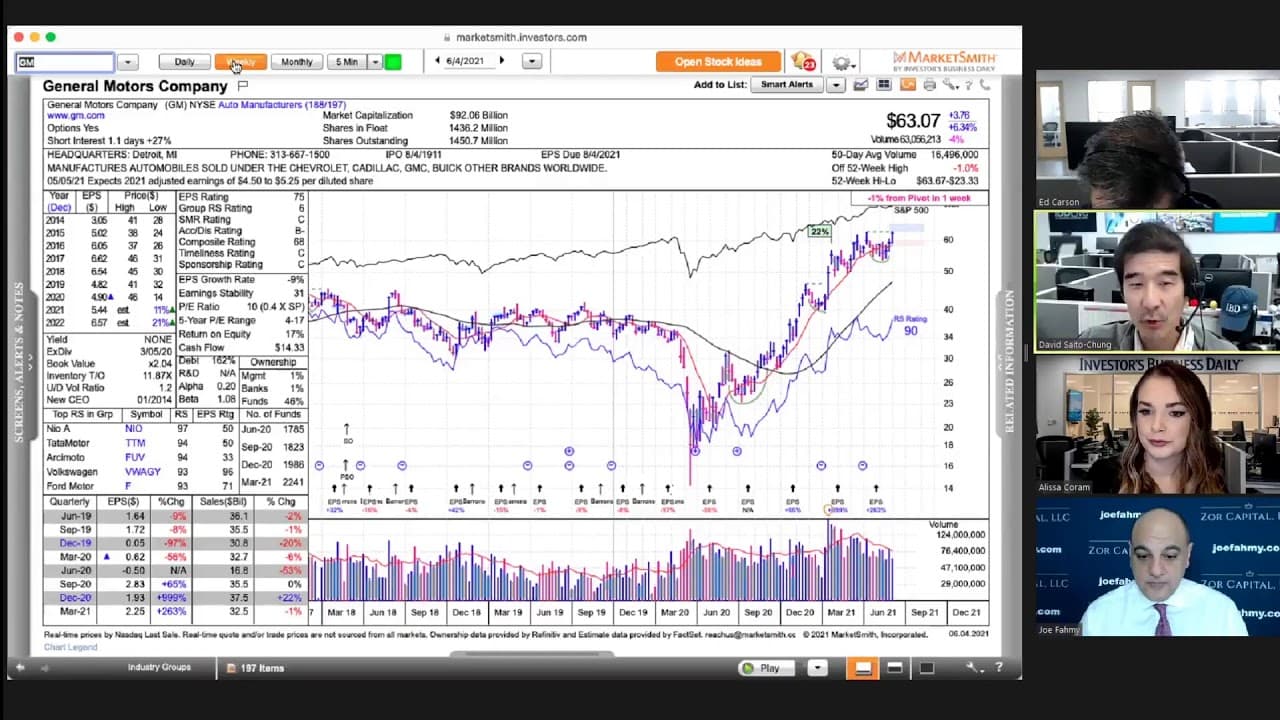Click the phone contact icon
The height and width of the screenshot is (720, 1280).
coord(985,85)
